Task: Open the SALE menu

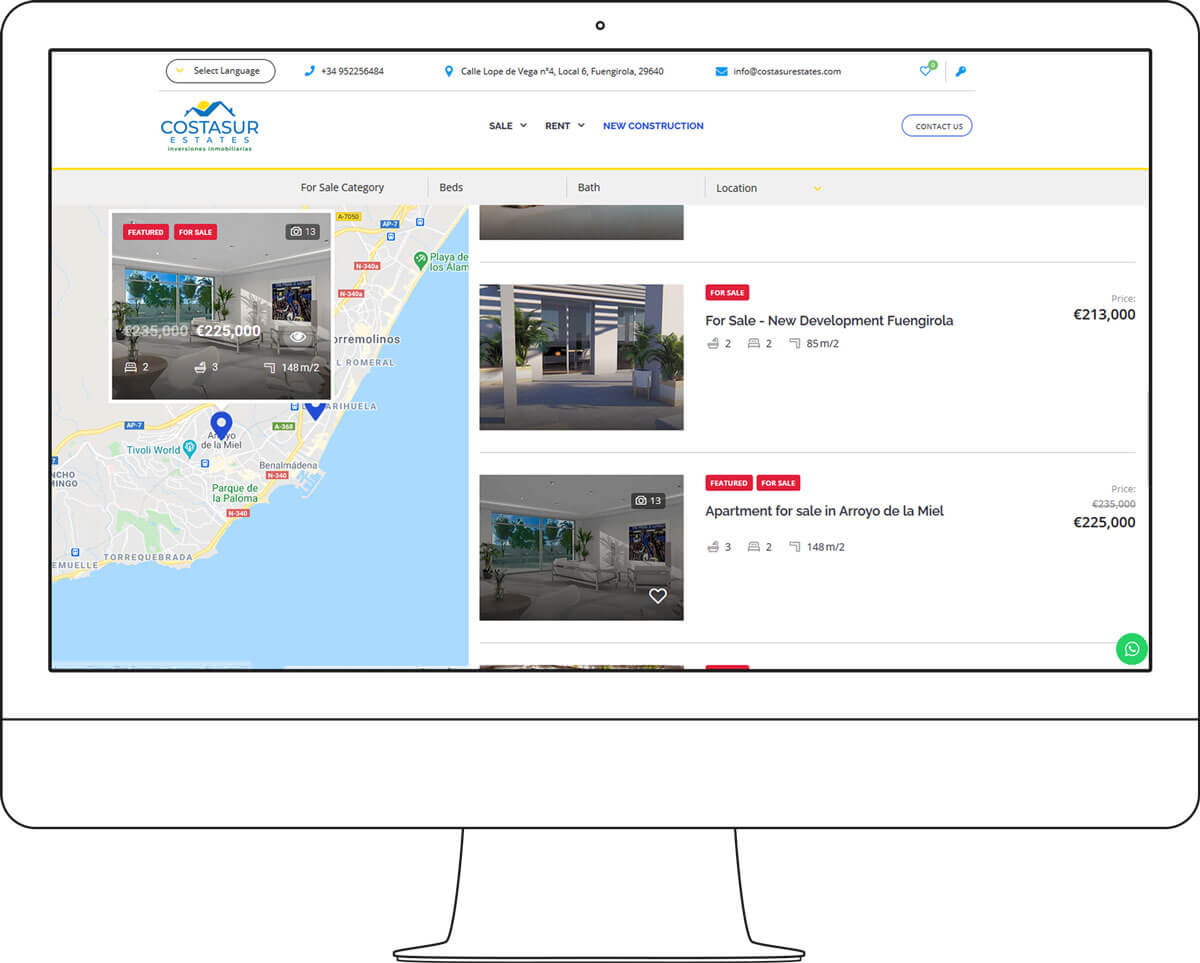Action: pyautogui.click(x=507, y=126)
